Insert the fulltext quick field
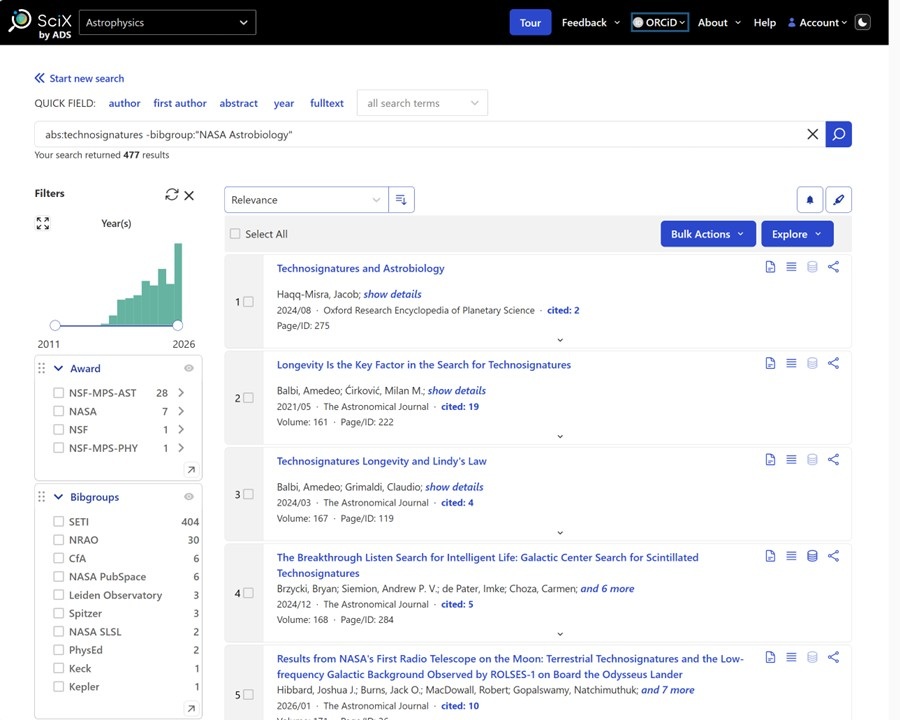 pos(327,103)
